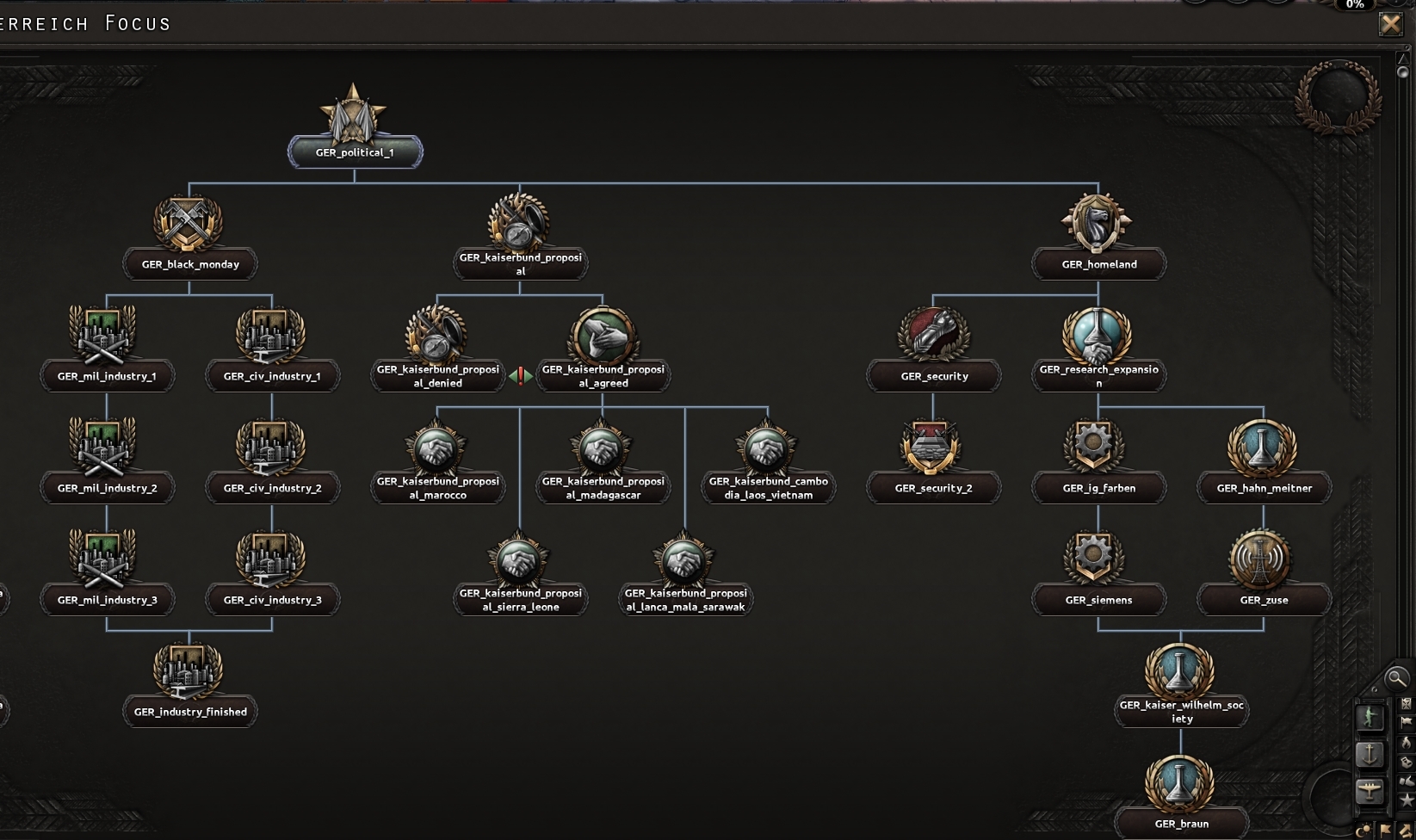The image size is (1416, 840).
Task: Select the proposial_sierra_leone focus label
Action: [521, 600]
